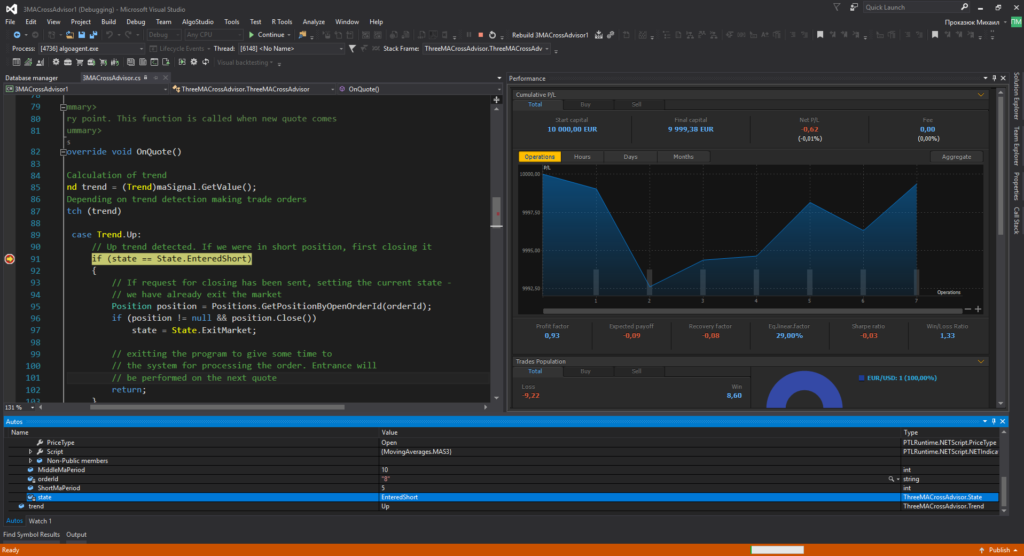Viewport: 1024px width, 556px height.
Task: Click the green Continue debugging play icon
Action: tap(250, 35)
